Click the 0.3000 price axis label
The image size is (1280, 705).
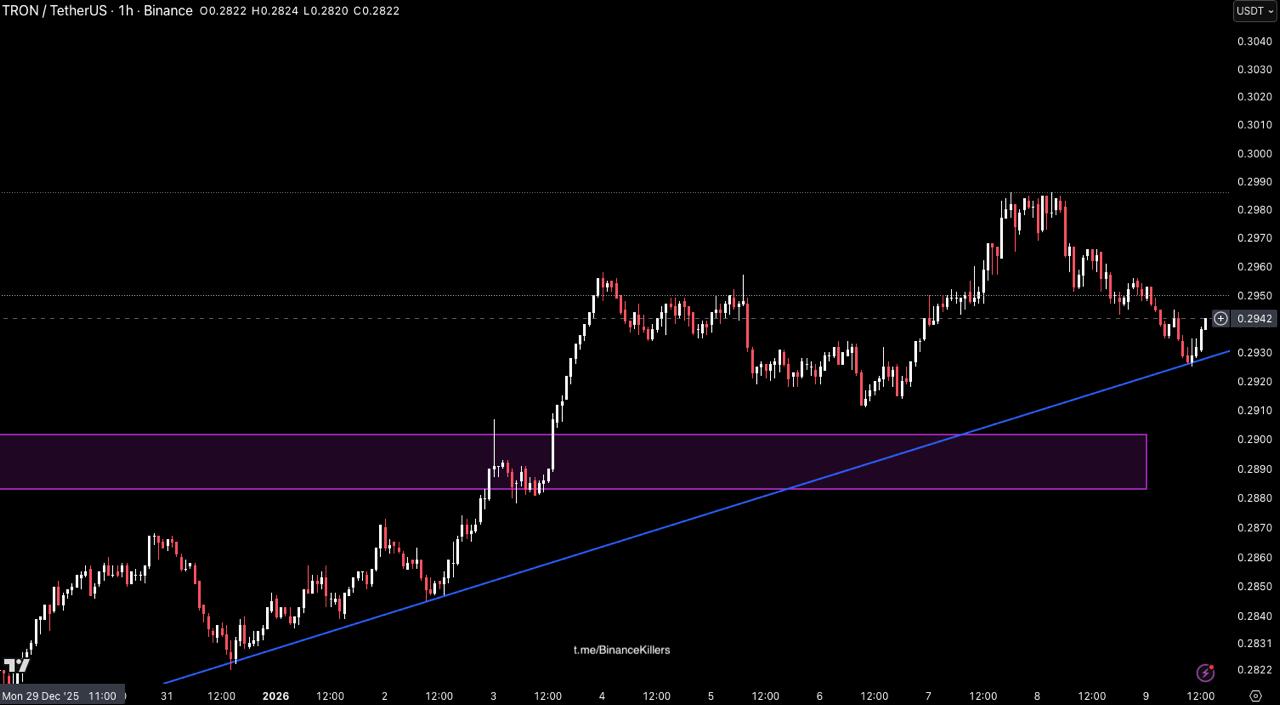1253,154
